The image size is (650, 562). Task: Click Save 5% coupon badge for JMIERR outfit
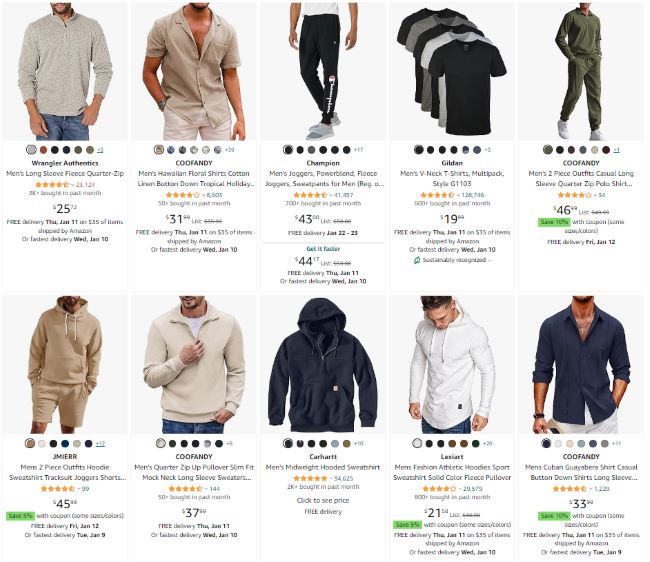20,516
